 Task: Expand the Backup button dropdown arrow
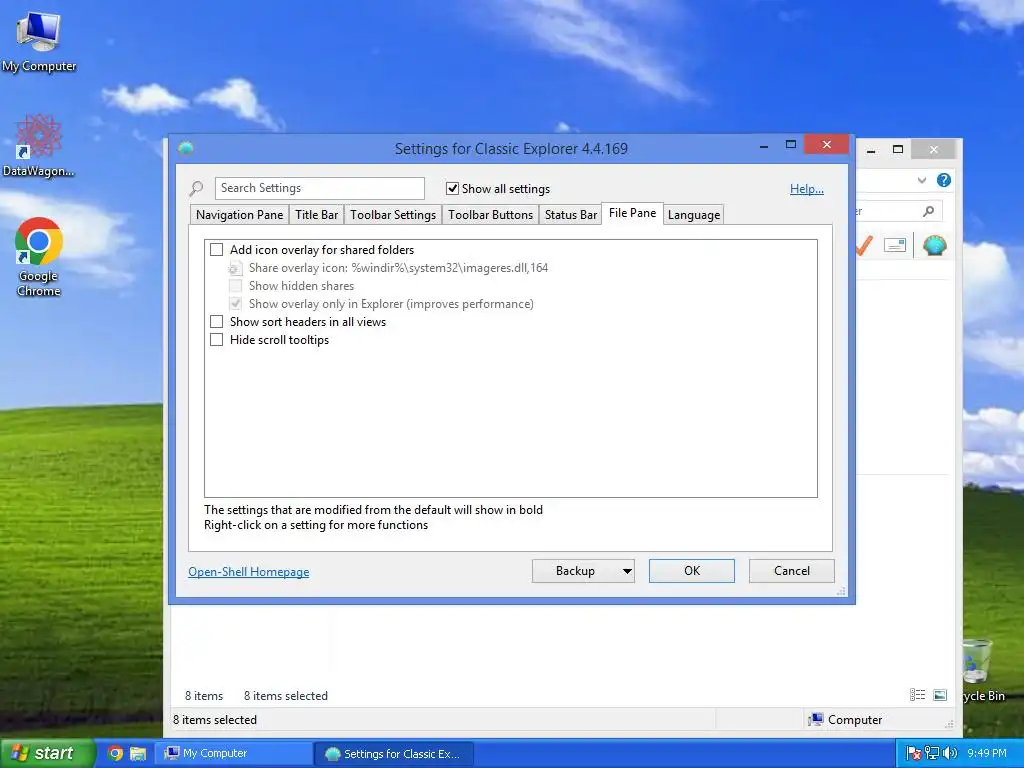click(626, 571)
